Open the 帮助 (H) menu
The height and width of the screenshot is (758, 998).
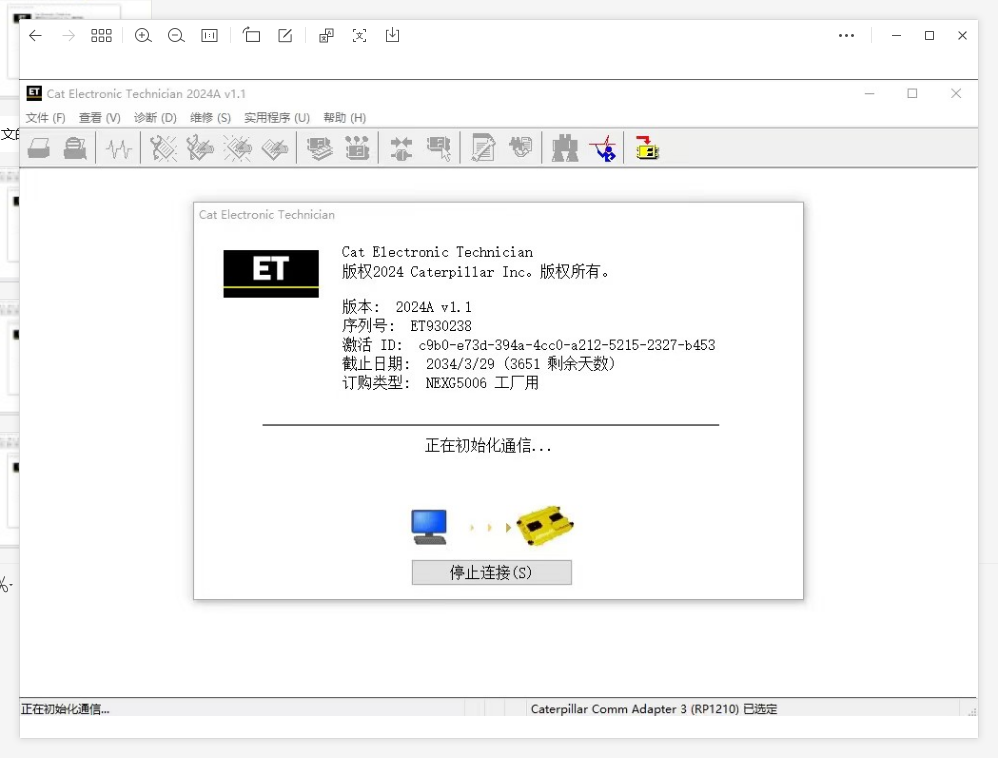pos(344,118)
